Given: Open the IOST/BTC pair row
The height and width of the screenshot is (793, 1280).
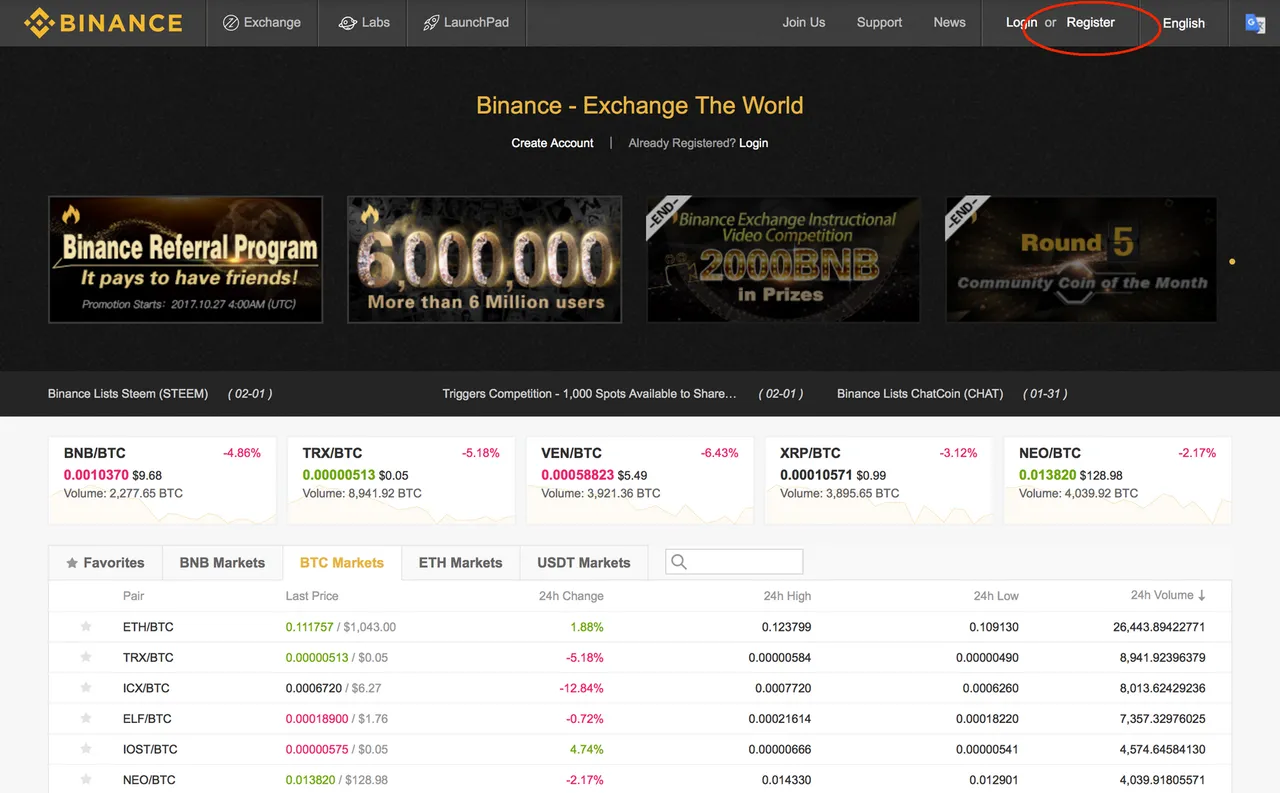Looking at the screenshot, I should pyautogui.click(x=640, y=749).
